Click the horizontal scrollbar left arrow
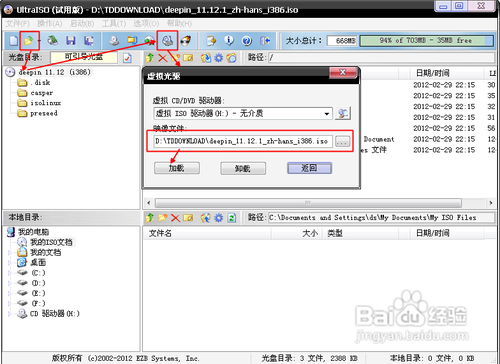Viewport: 500px width, 364px height. [149, 203]
